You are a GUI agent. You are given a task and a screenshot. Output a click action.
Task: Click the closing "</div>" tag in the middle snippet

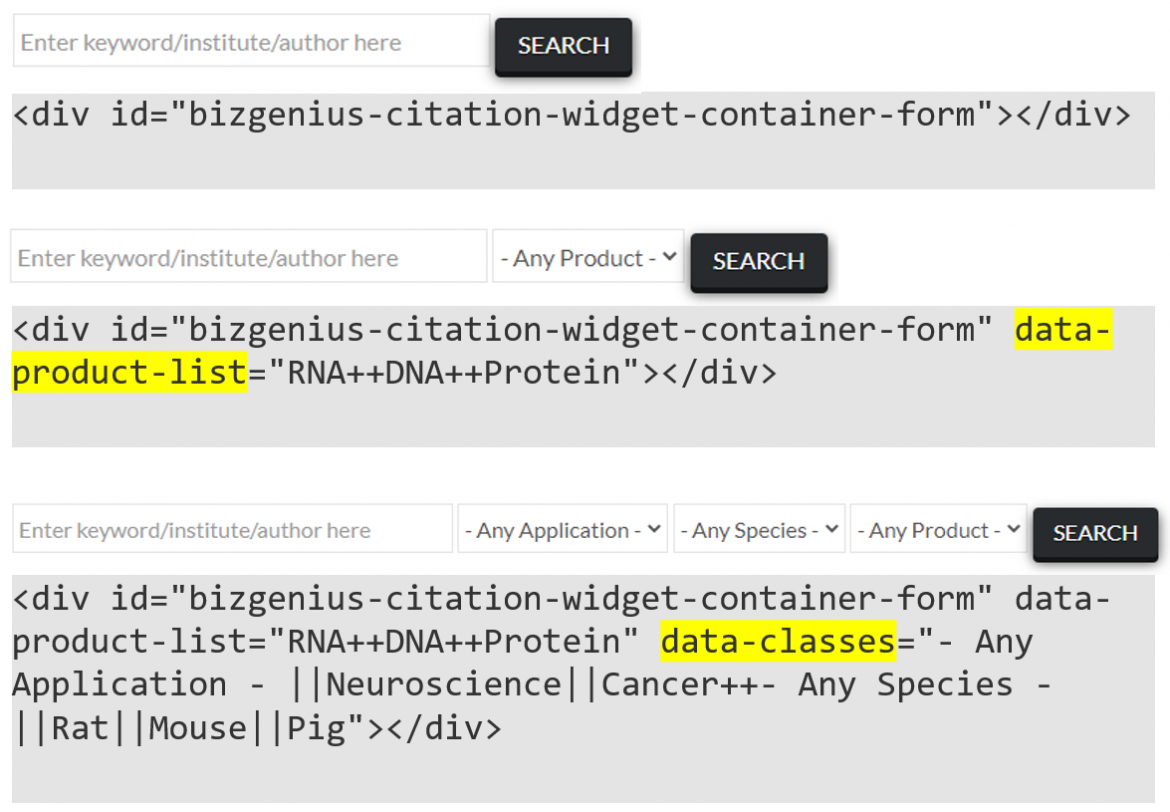(x=720, y=372)
